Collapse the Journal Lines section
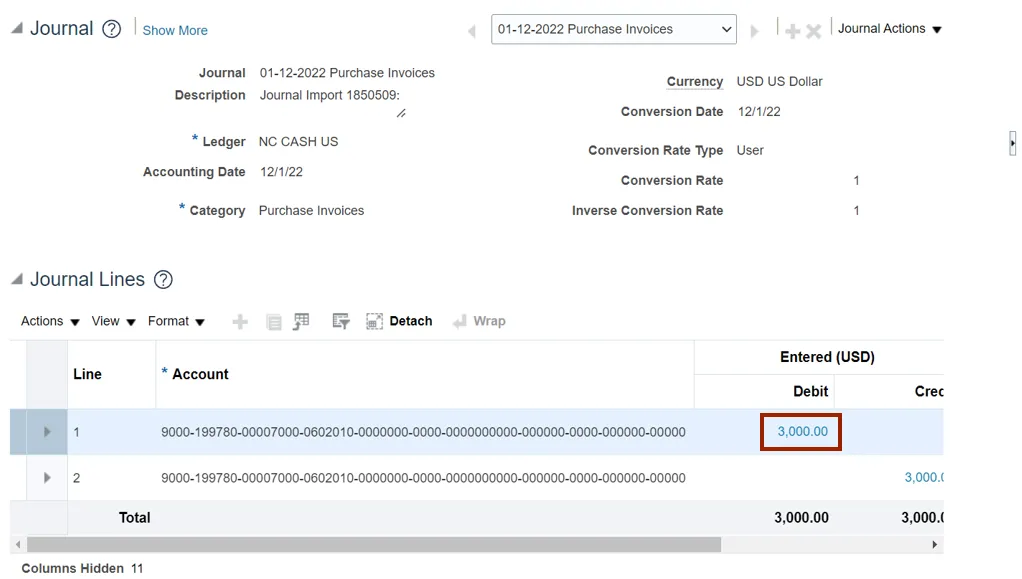 (x=17, y=280)
